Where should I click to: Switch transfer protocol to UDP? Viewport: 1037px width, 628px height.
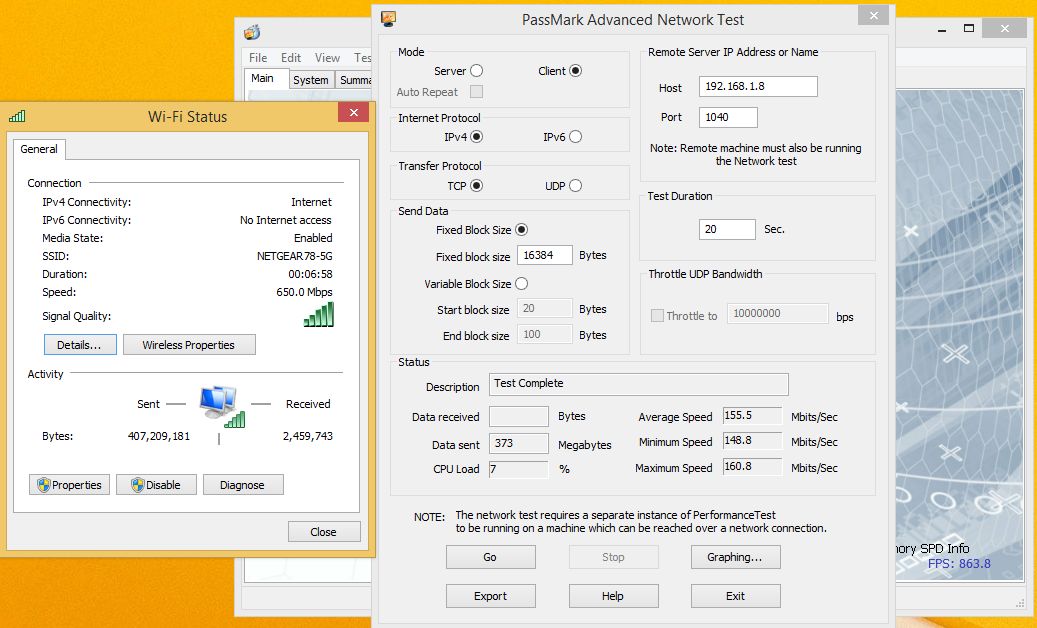click(575, 185)
